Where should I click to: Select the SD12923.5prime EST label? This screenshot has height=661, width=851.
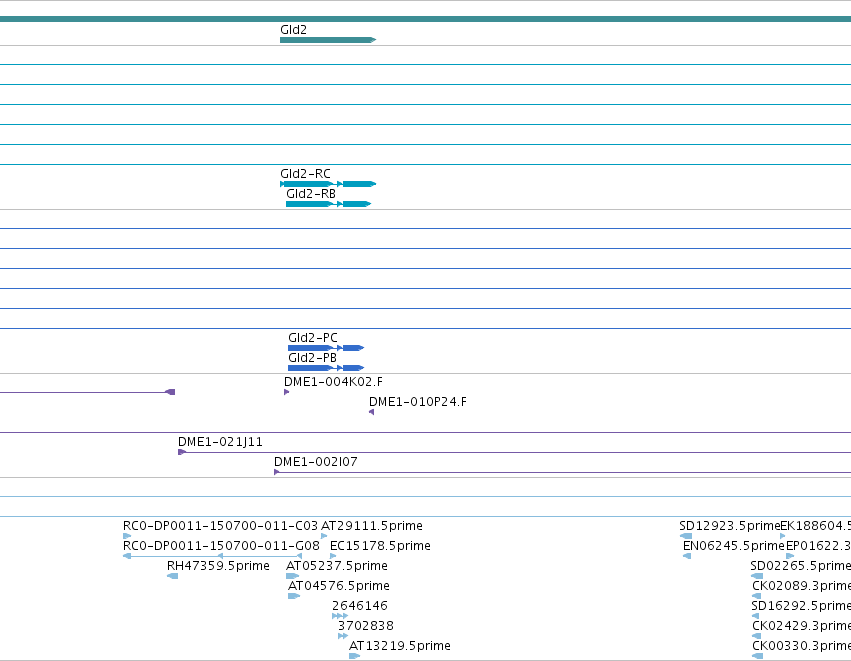[729, 526]
